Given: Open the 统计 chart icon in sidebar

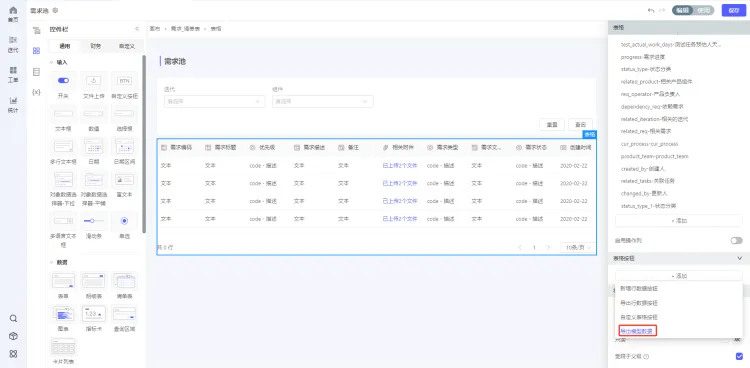Looking at the screenshot, I should [13, 100].
